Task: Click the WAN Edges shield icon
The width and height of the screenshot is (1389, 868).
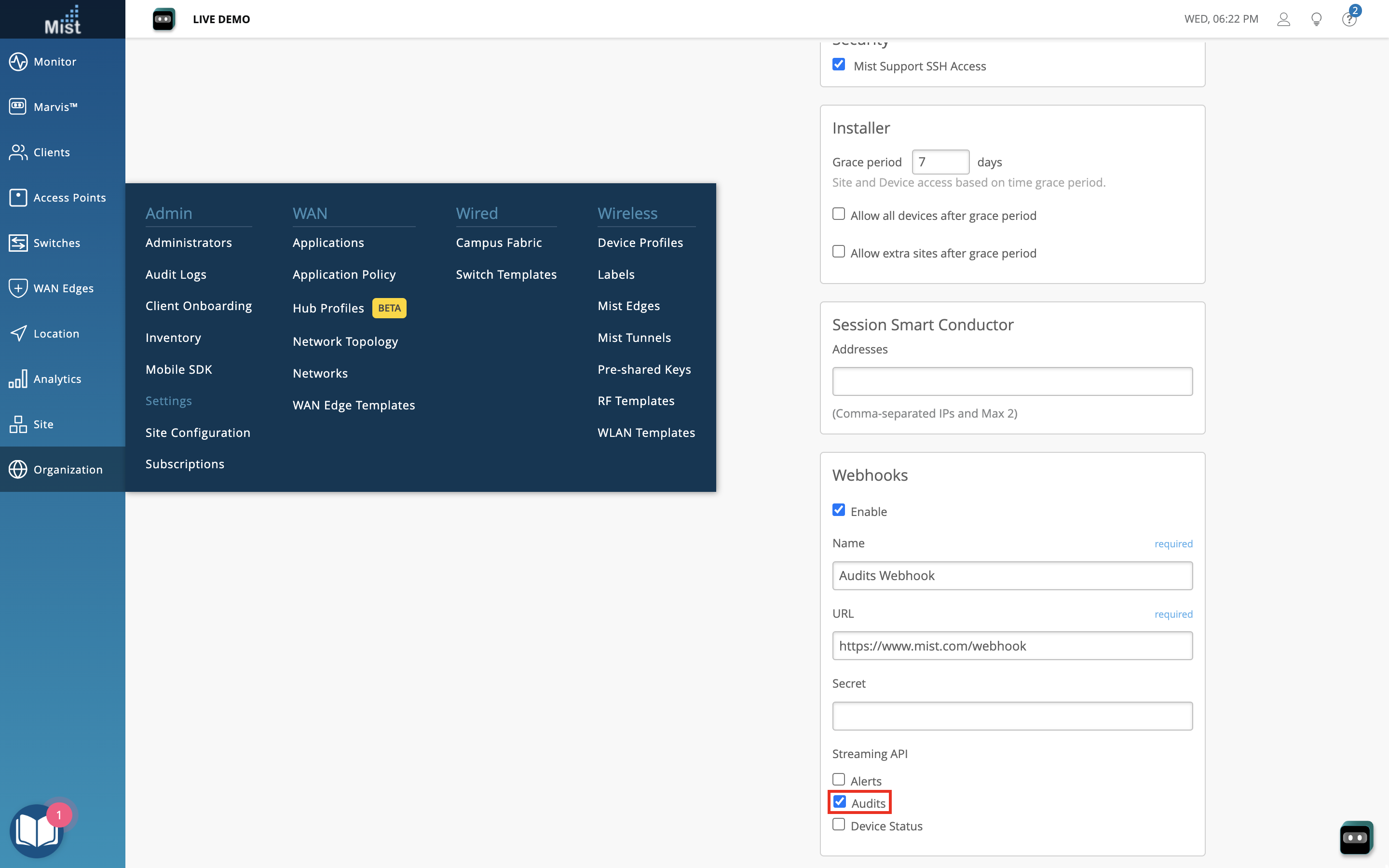Action: click(18, 287)
